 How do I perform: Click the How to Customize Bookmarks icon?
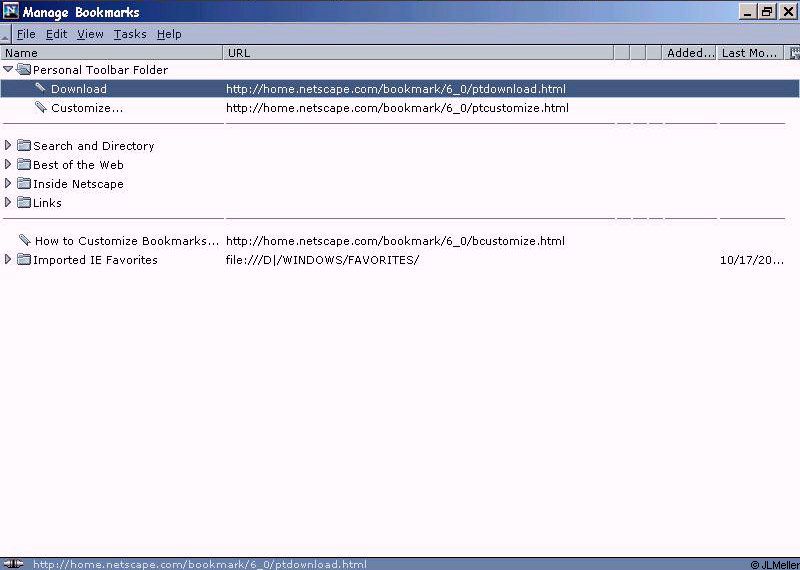(24, 240)
